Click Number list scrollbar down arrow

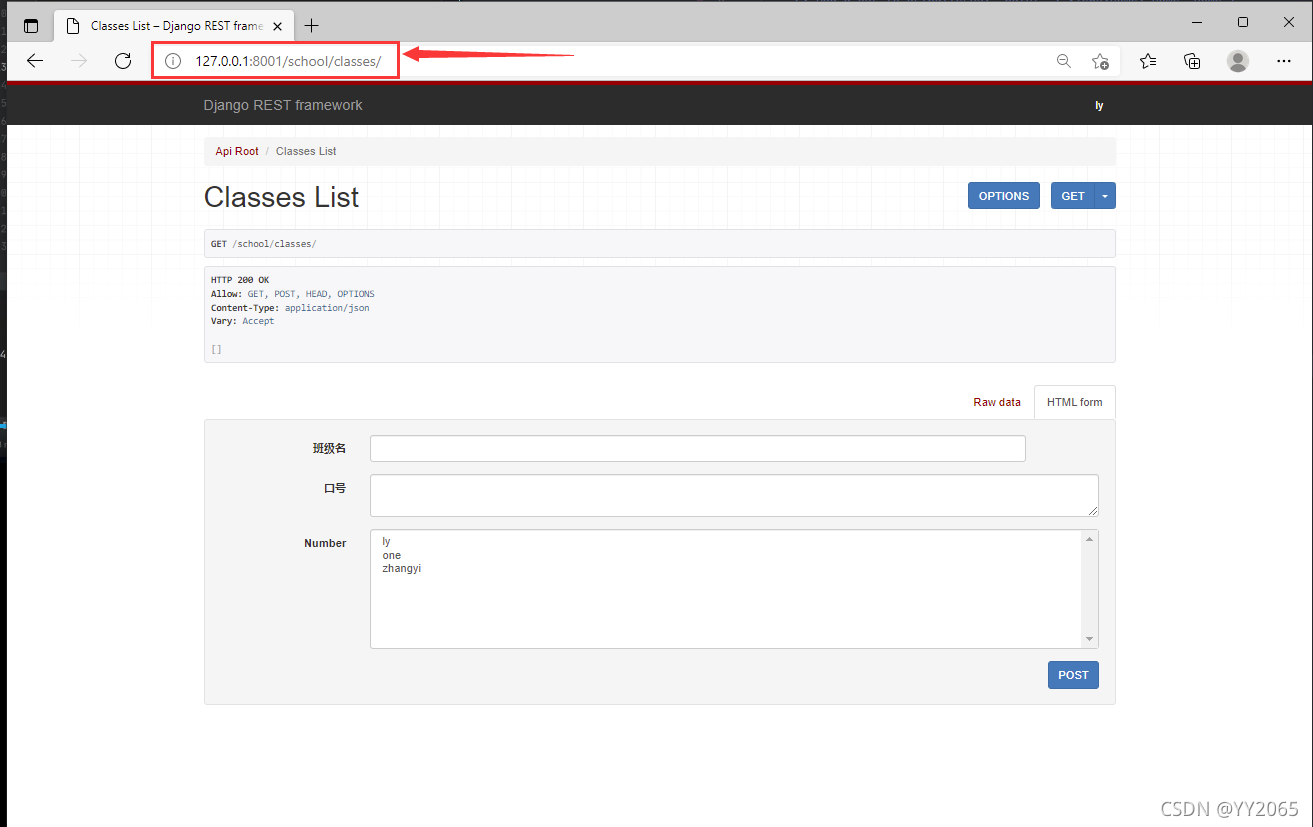(x=1090, y=640)
